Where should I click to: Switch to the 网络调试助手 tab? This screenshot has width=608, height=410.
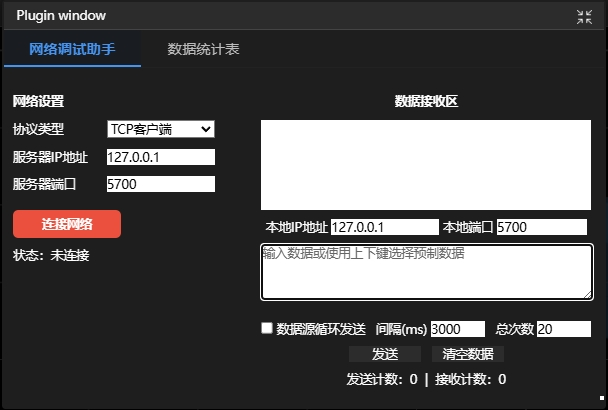71,49
